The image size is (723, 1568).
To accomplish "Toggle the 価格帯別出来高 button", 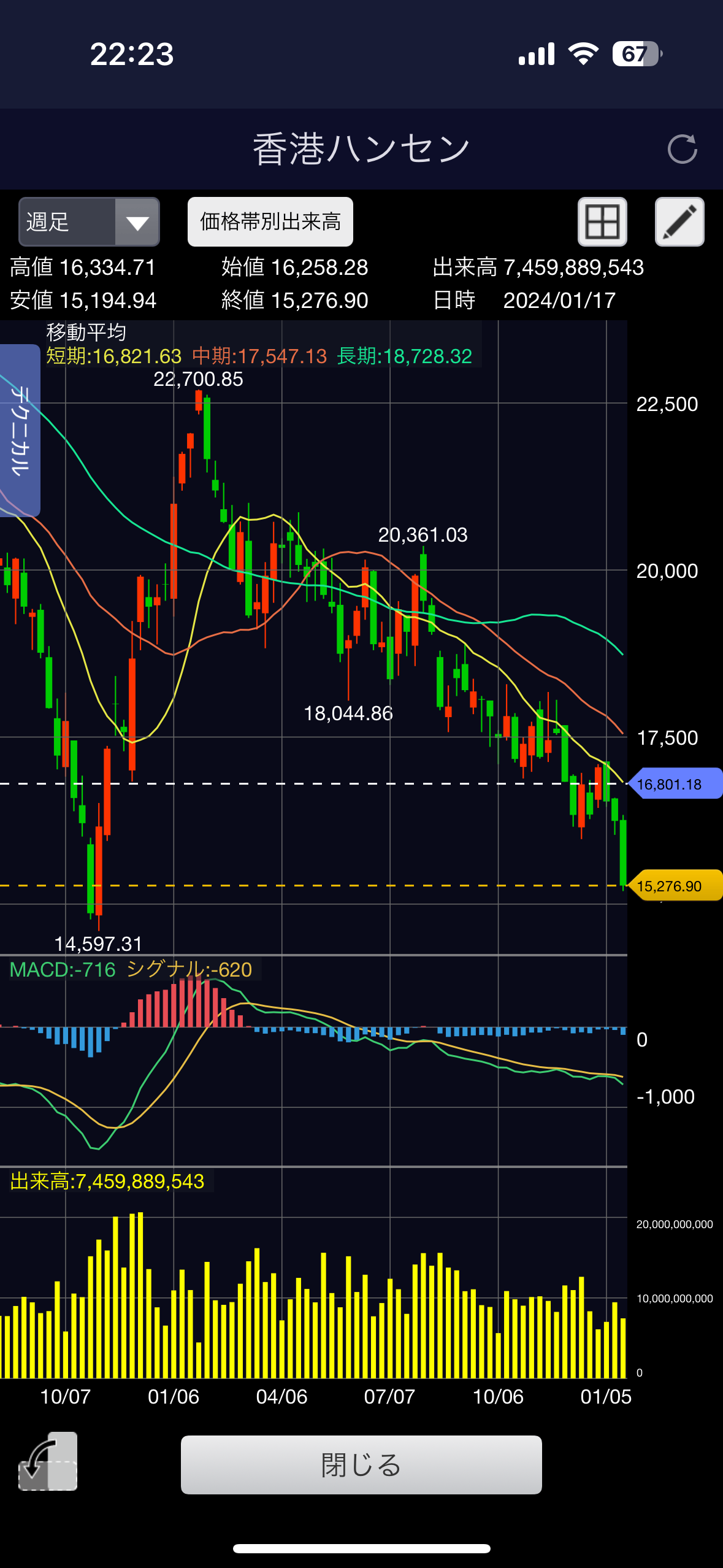I will (x=270, y=222).
